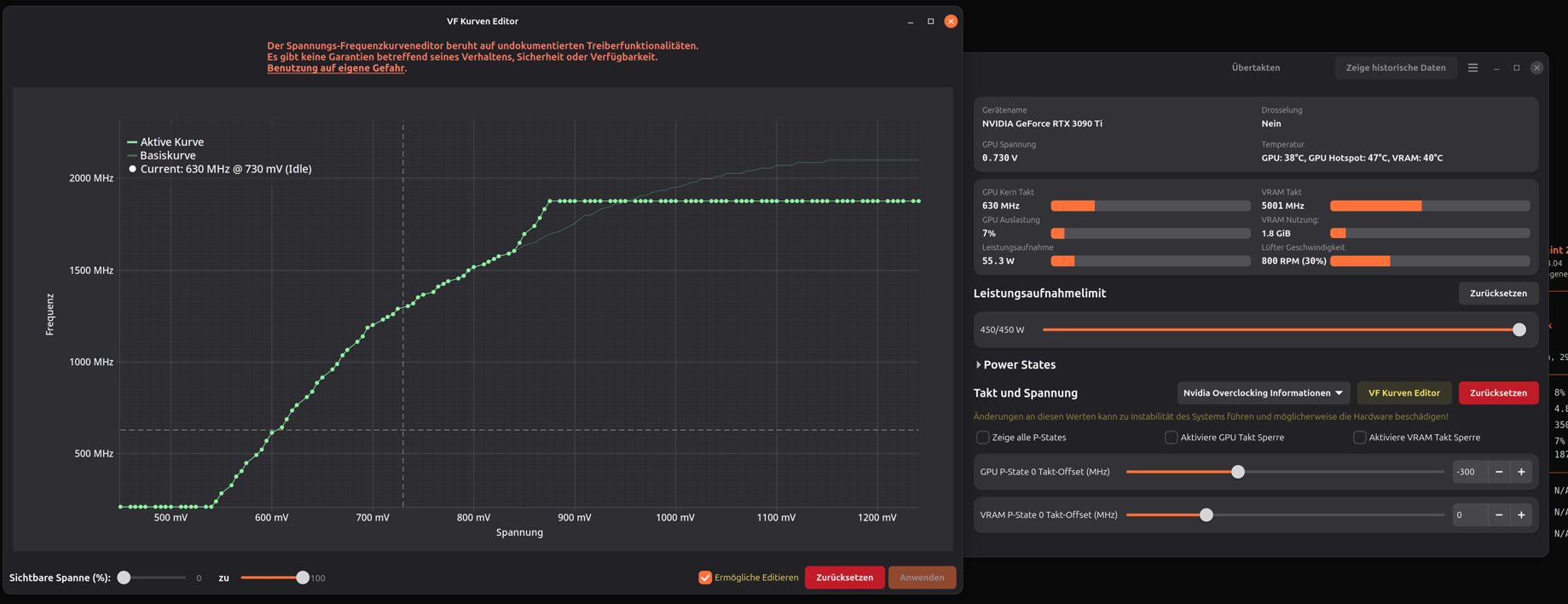Click the 450/450 W power limit label

(x=1002, y=330)
